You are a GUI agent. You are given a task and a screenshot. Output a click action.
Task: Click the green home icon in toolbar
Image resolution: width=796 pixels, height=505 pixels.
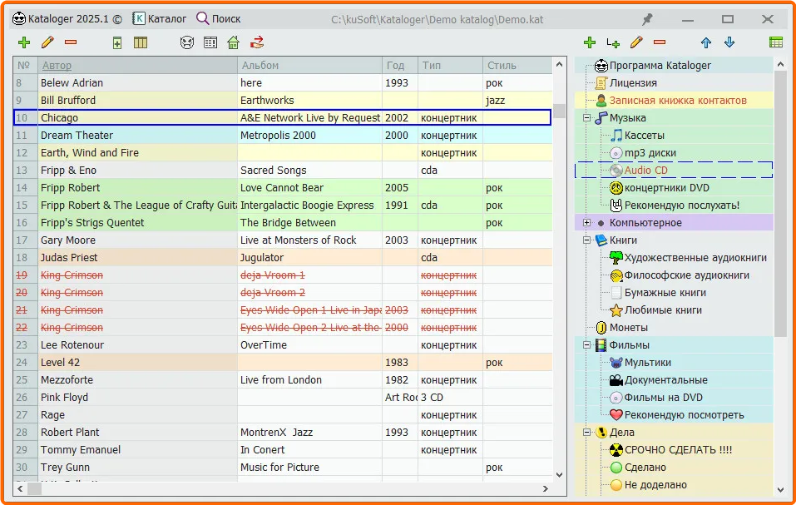pos(234,43)
